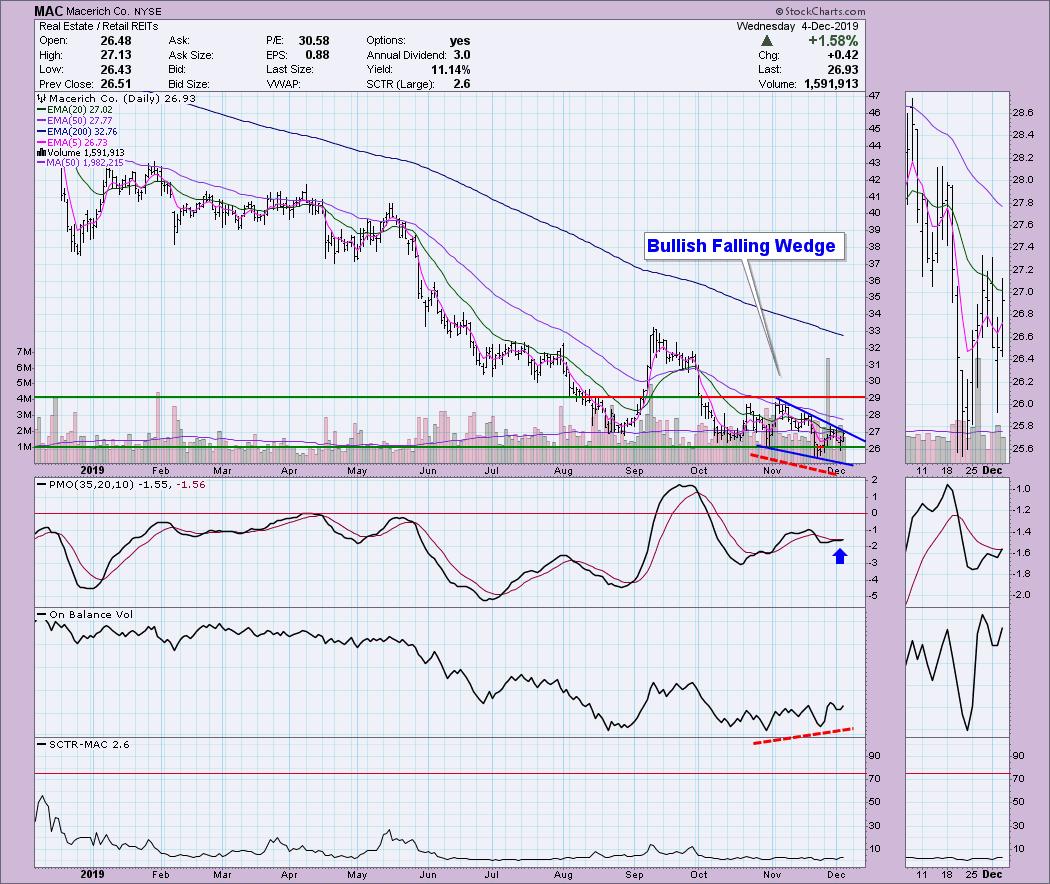Click the On Balance Vol indicator label
Image resolution: width=1050 pixels, height=884 pixels.
click(85, 614)
